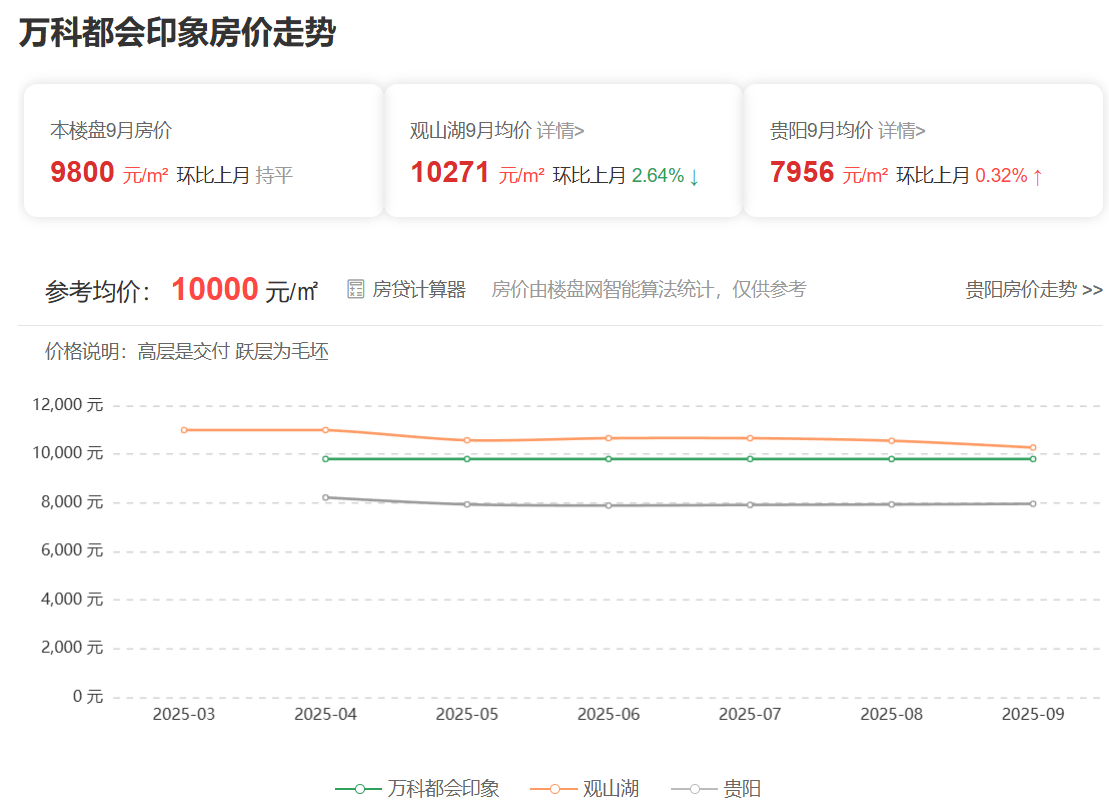Click the orange 观山湖 point at 2025-09
The width and height of the screenshot is (1109, 801).
[1033, 448]
